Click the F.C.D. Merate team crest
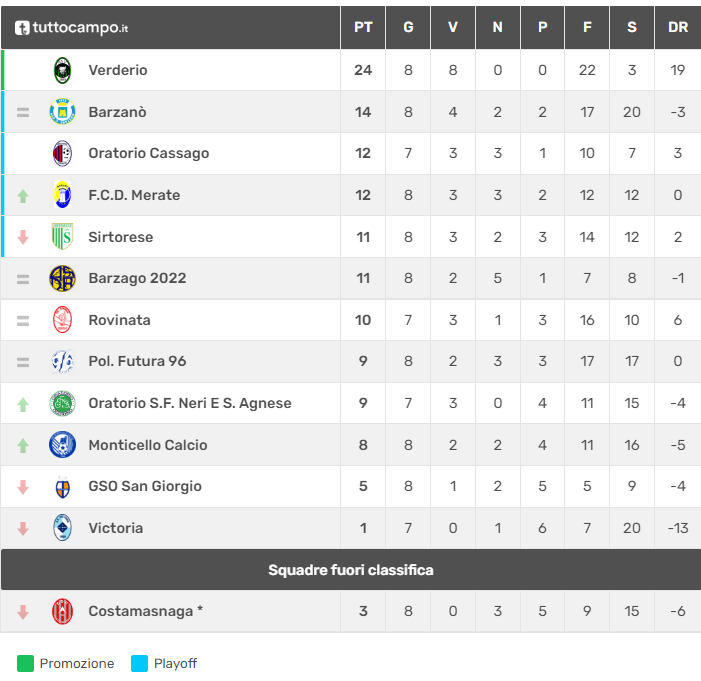Screen dimensions: 701x681 pos(62,195)
